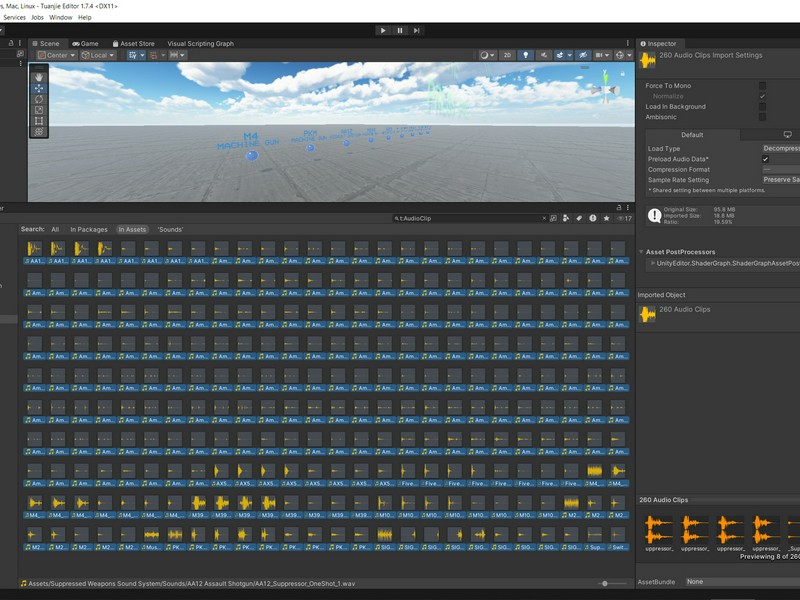Select the Move tool in Scene toolbar
This screenshot has width=800, height=600.
click(x=39, y=88)
